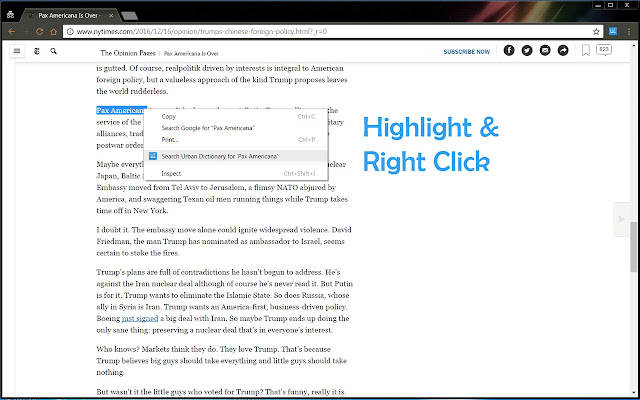
Task: Select Search Urban Dictionary for 'Pax Americana'
Action: coord(236,156)
